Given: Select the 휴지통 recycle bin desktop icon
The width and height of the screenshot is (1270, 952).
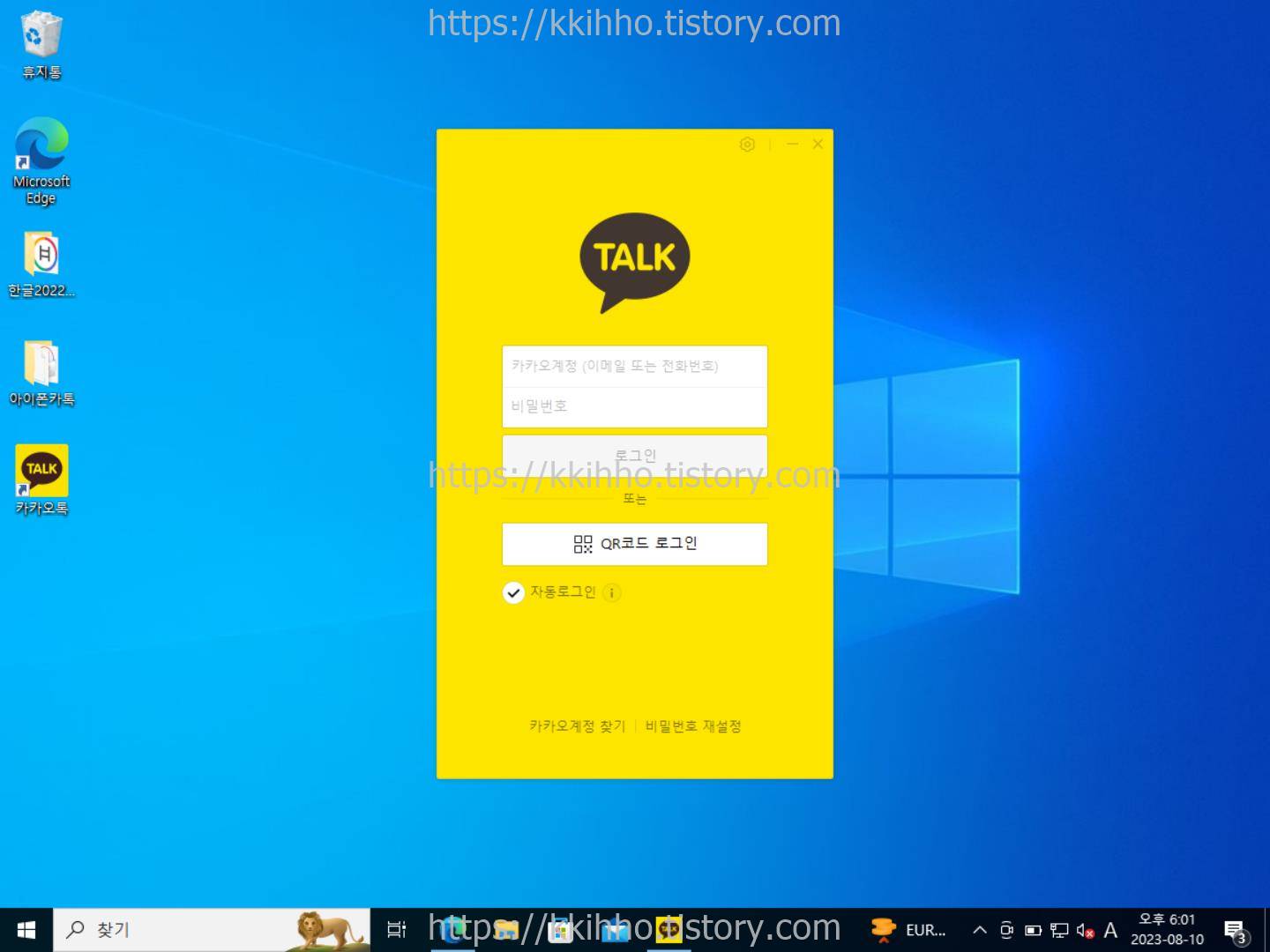Looking at the screenshot, I should coord(41,45).
